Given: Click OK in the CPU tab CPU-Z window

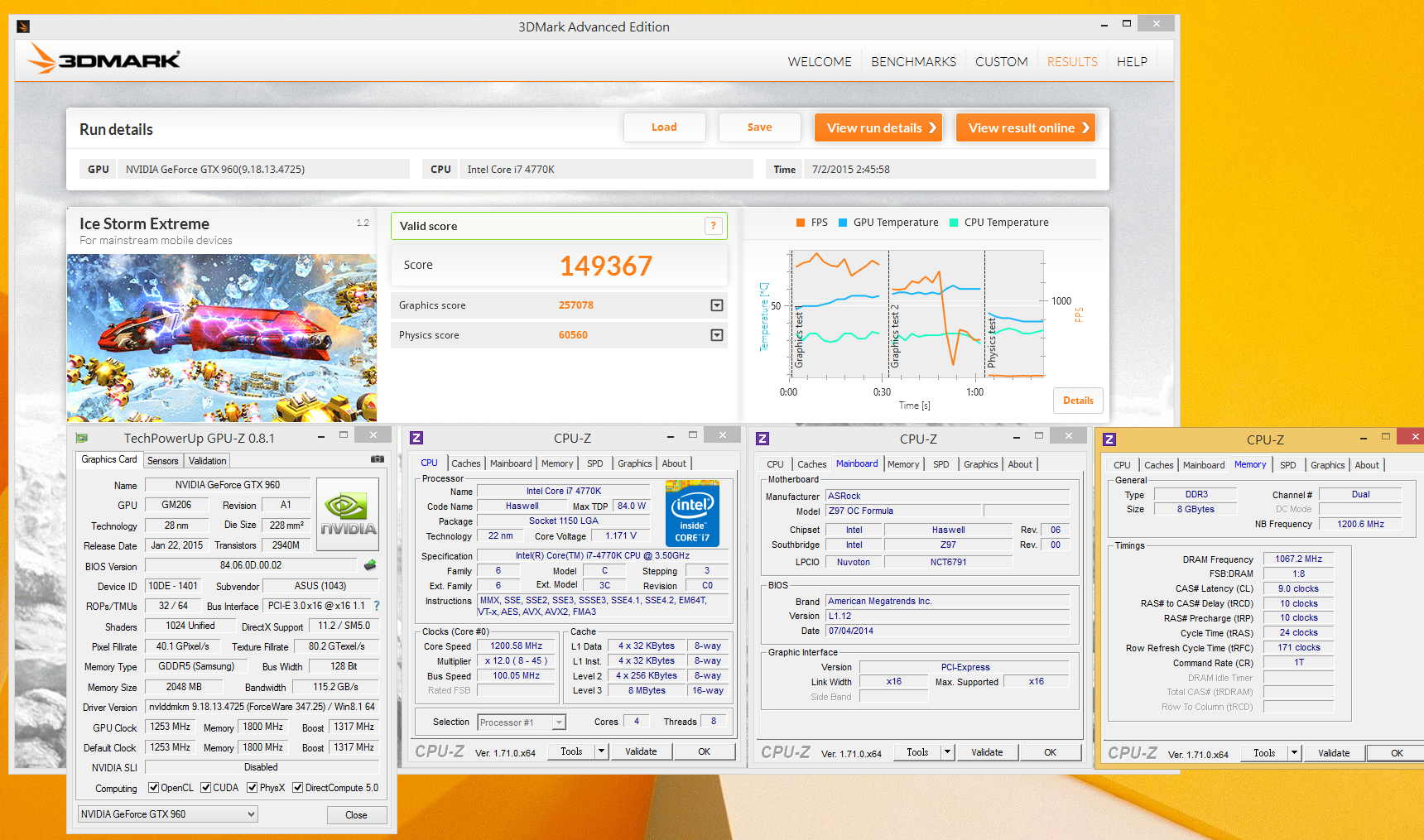Looking at the screenshot, I should click(704, 751).
